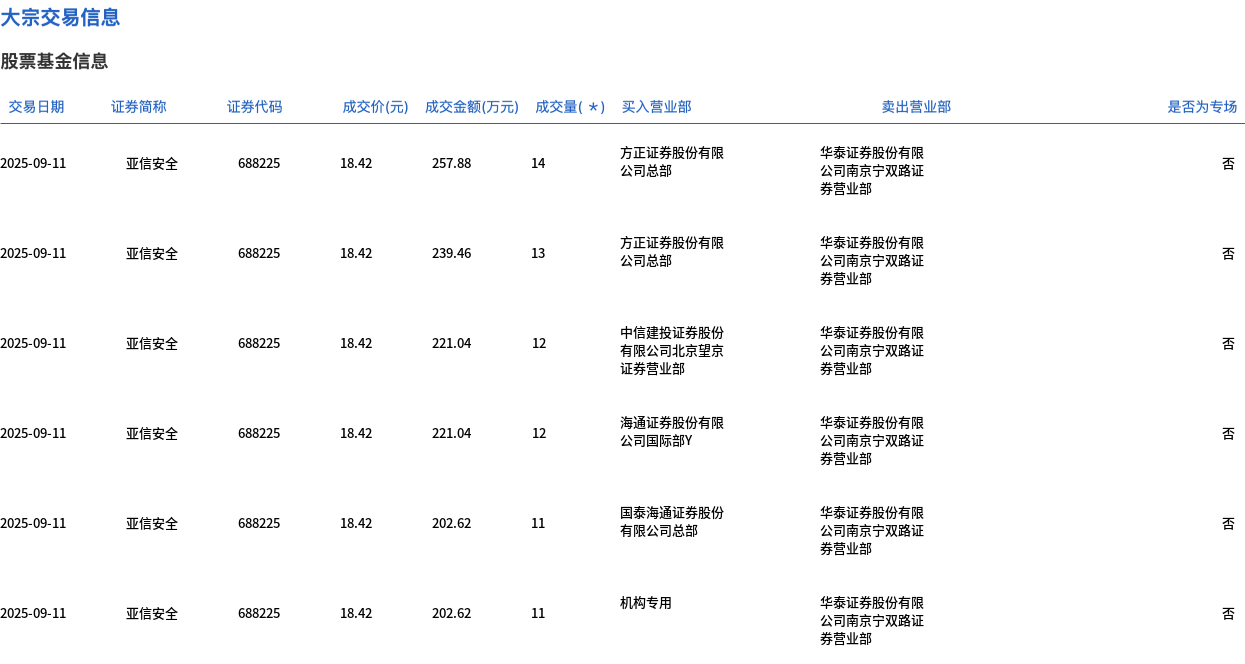Screen dimensions: 1245x664
Task: Click price 18.42 in the 国泰海通 row
Action: tap(356, 523)
